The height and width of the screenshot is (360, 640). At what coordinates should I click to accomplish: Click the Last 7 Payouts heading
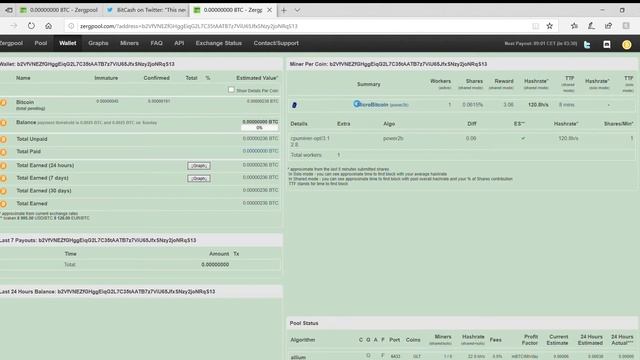click(98, 240)
